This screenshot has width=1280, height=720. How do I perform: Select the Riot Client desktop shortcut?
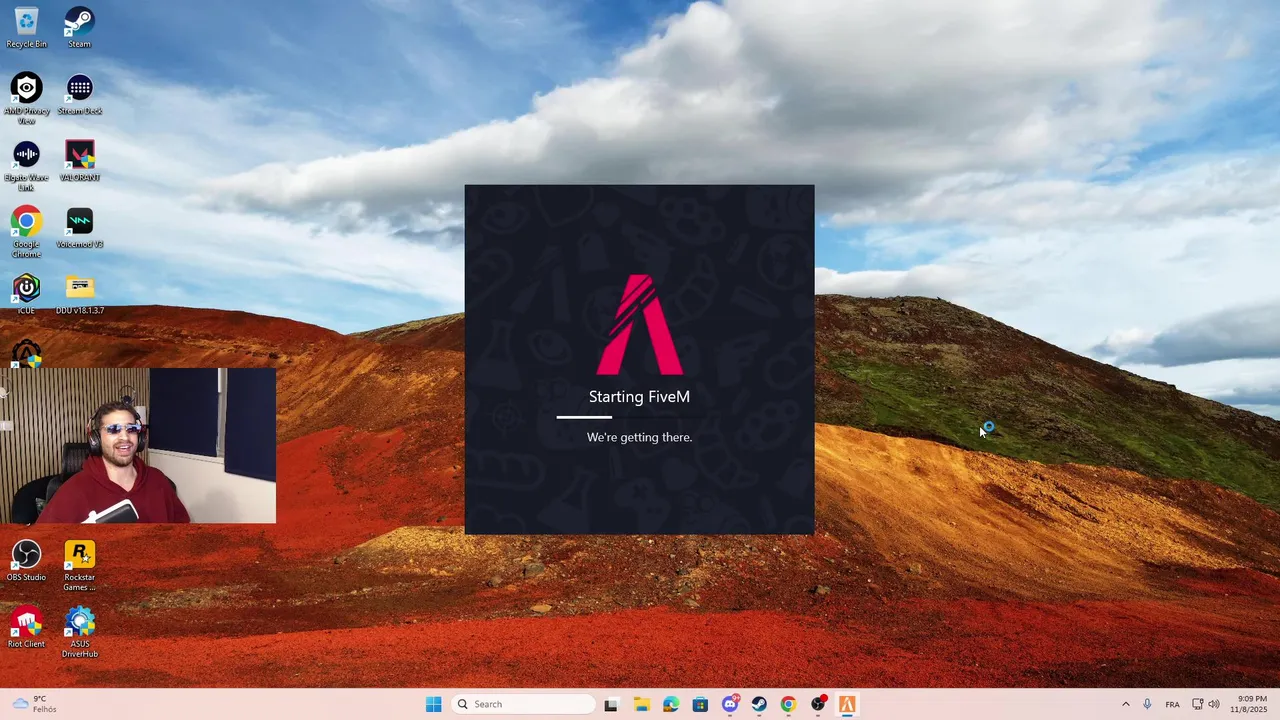(x=26, y=627)
